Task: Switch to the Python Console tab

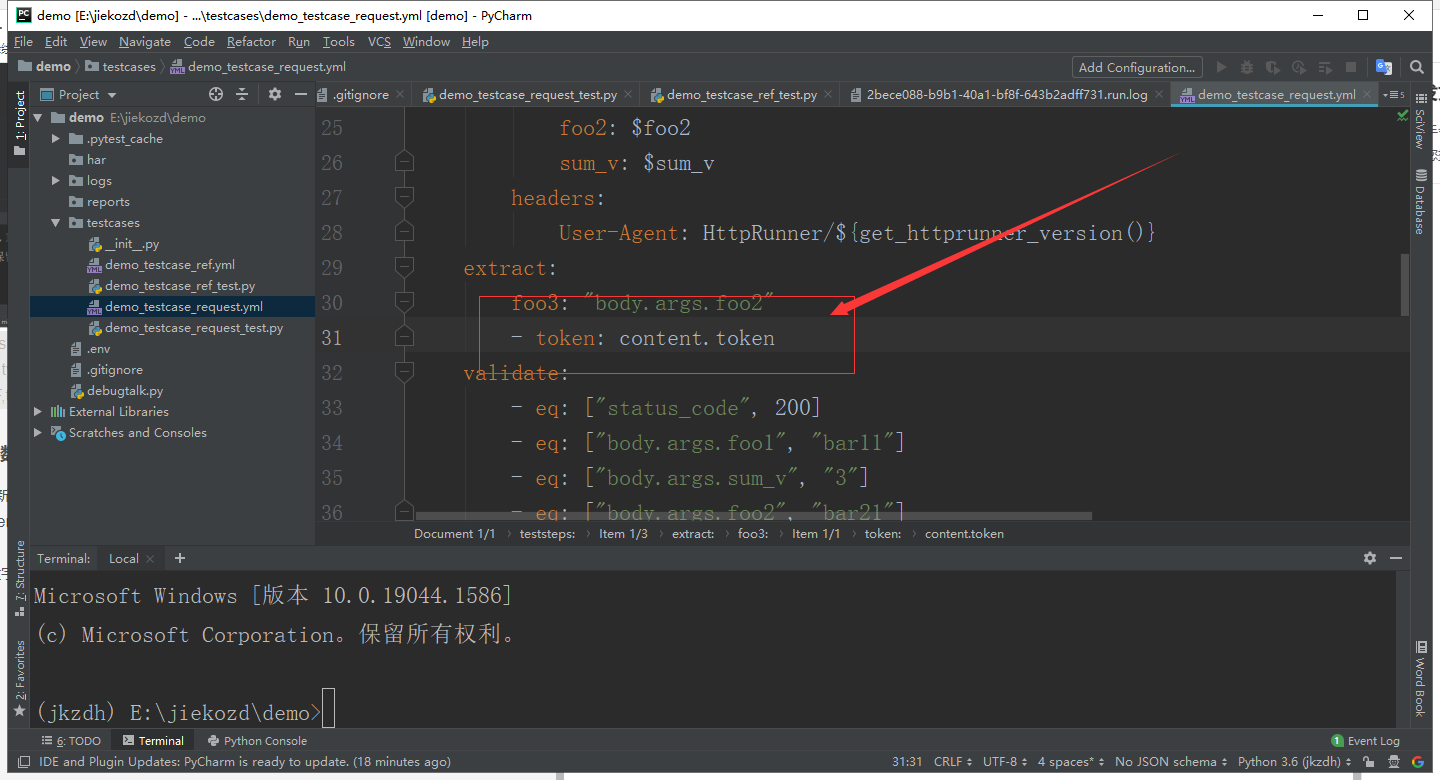Action: click(x=256, y=740)
